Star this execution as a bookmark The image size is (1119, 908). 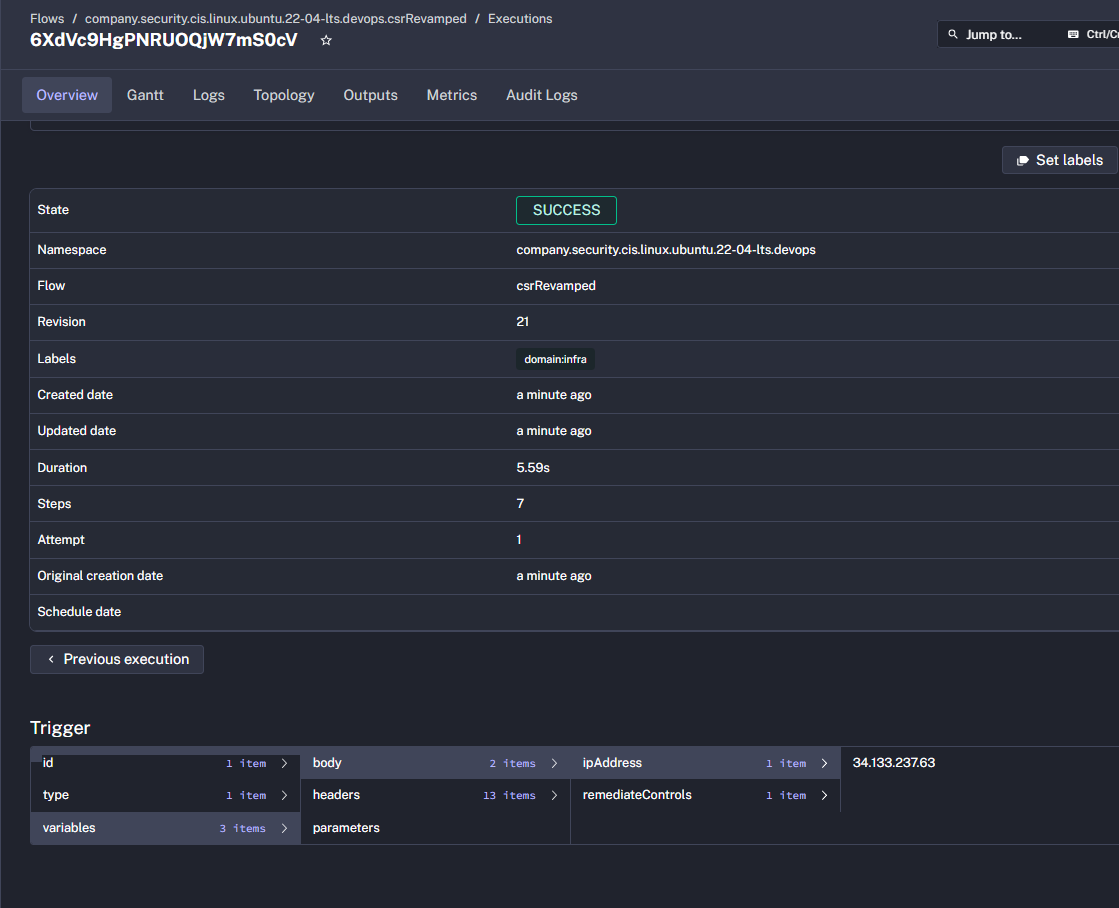click(325, 41)
